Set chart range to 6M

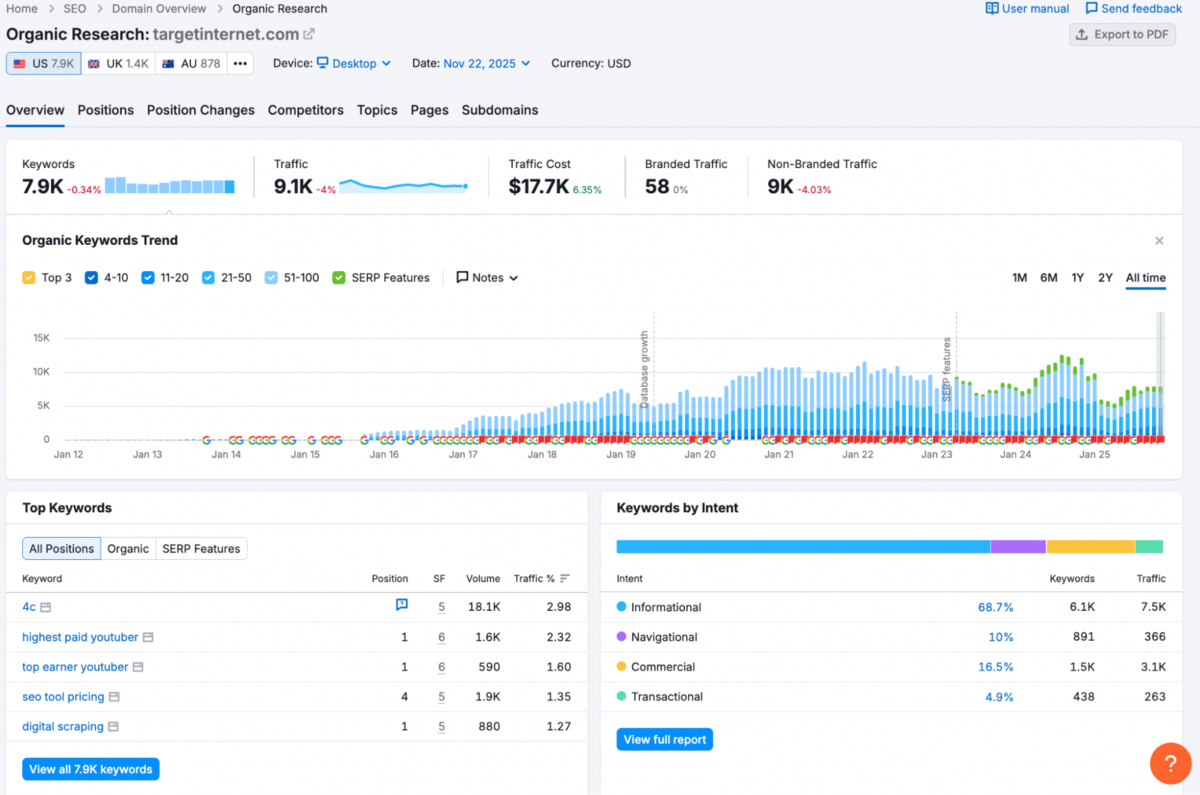click(1049, 278)
